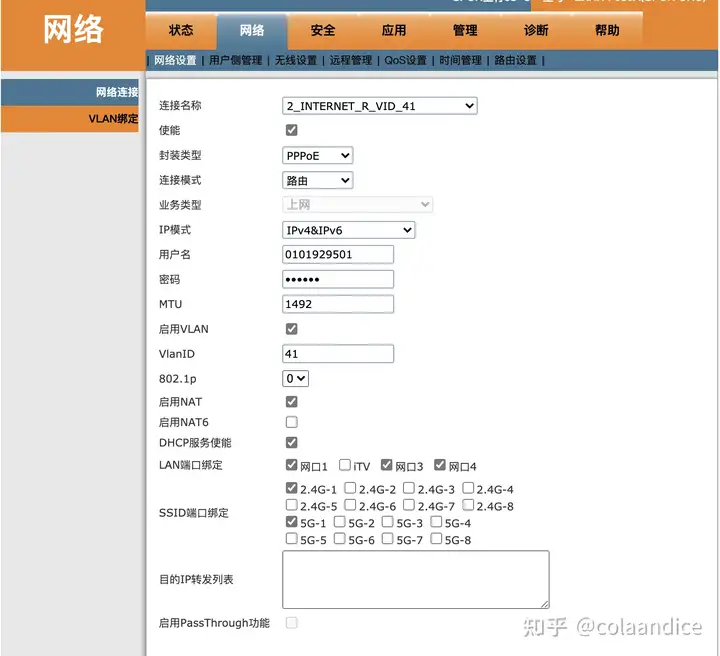Image resolution: width=720 pixels, height=656 pixels.
Task: Open the 管理 tab
Action: (x=465, y=31)
